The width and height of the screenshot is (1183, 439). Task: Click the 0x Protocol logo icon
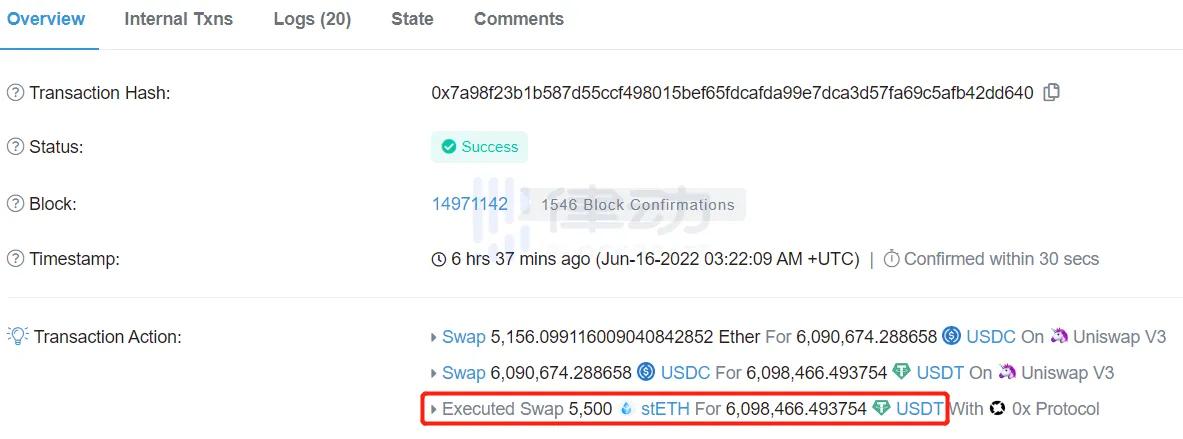pos(998,410)
